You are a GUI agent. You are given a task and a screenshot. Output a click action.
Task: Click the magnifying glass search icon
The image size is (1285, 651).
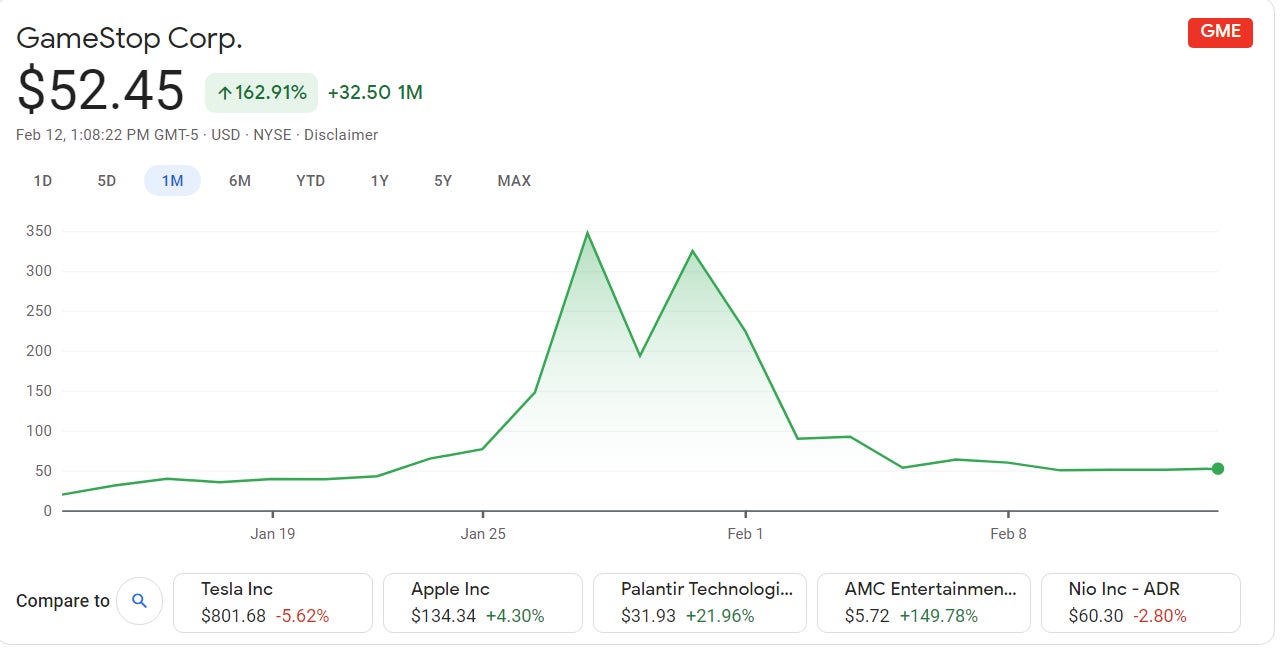coord(139,600)
